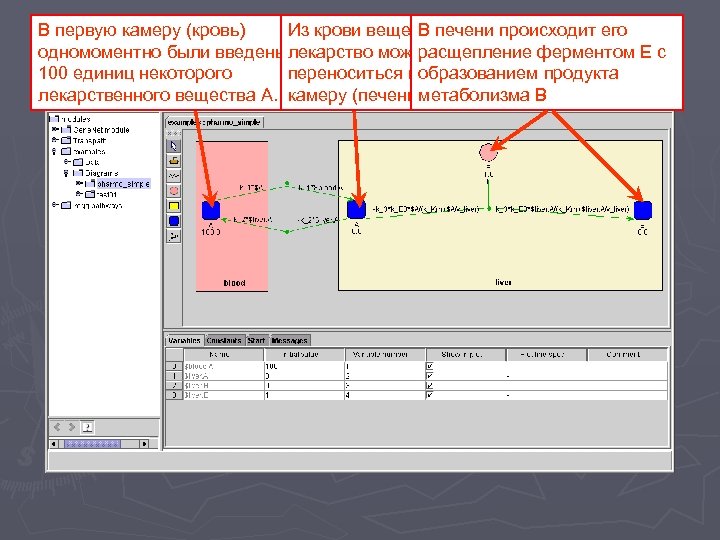Image resolution: width=720 pixels, height=540 pixels.
Task: Click folder icon of Transpath node
Action: point(66,141)
